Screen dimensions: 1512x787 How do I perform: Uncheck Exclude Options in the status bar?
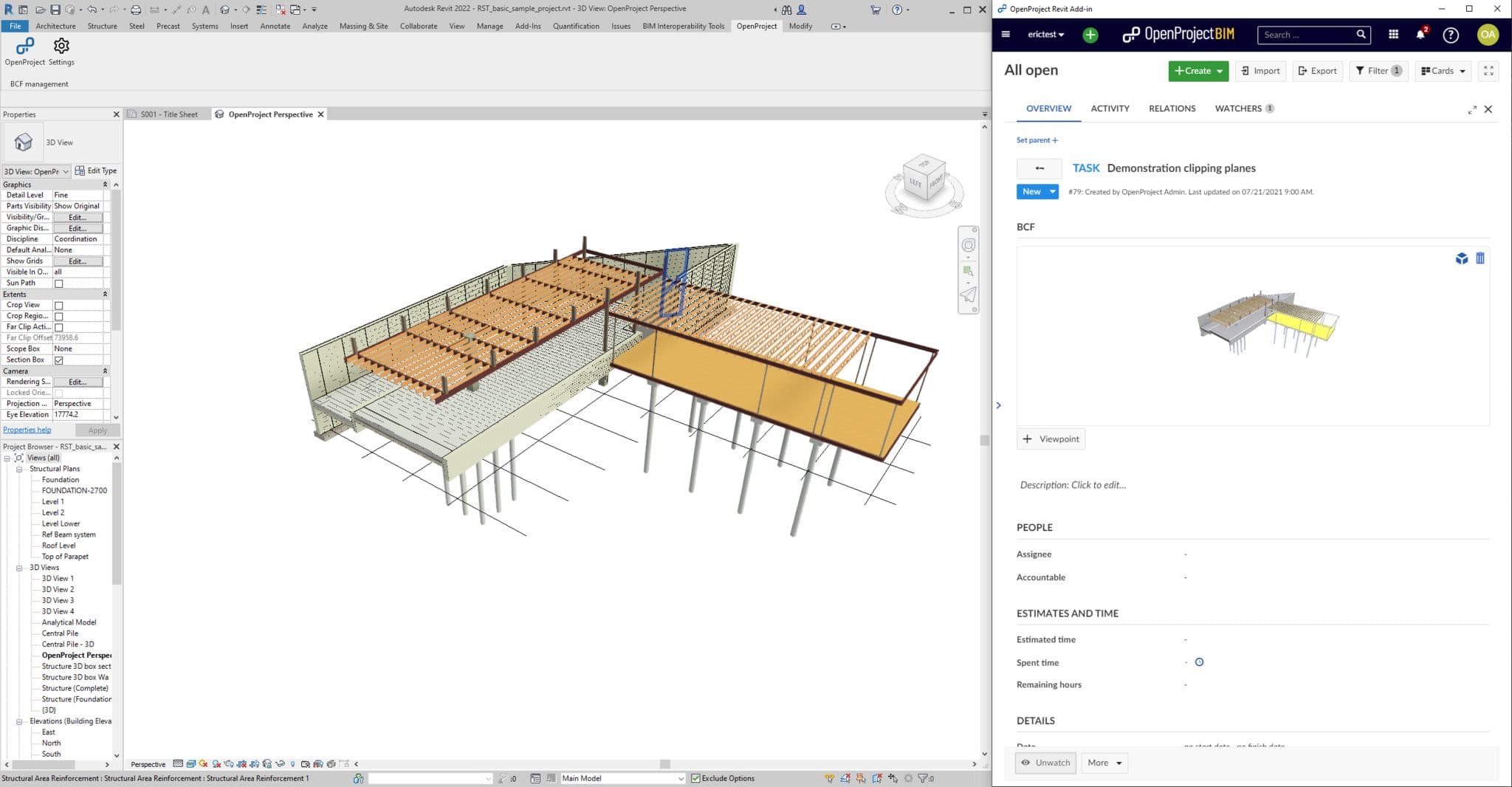696,778
